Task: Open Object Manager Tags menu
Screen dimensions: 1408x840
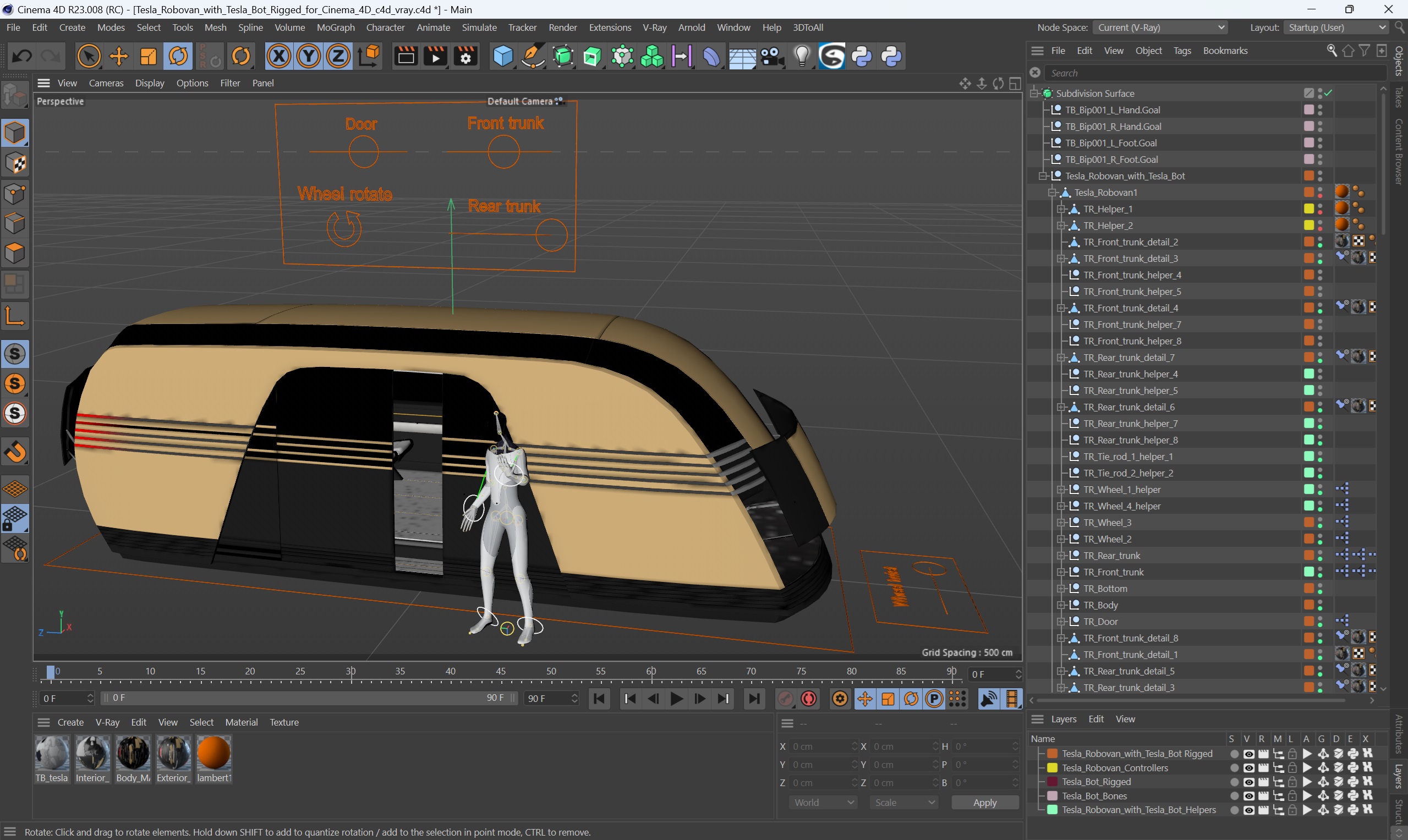Action: tap(1182, 51)
